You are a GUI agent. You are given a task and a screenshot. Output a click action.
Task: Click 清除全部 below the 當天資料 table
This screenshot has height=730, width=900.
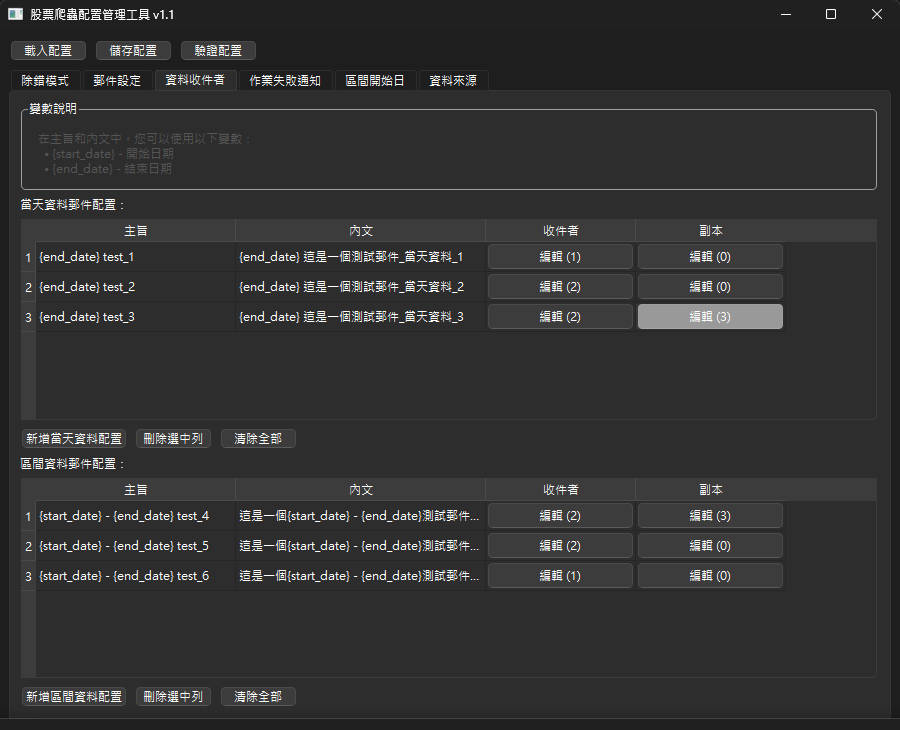pyautogui.click(x=258, y=438)
